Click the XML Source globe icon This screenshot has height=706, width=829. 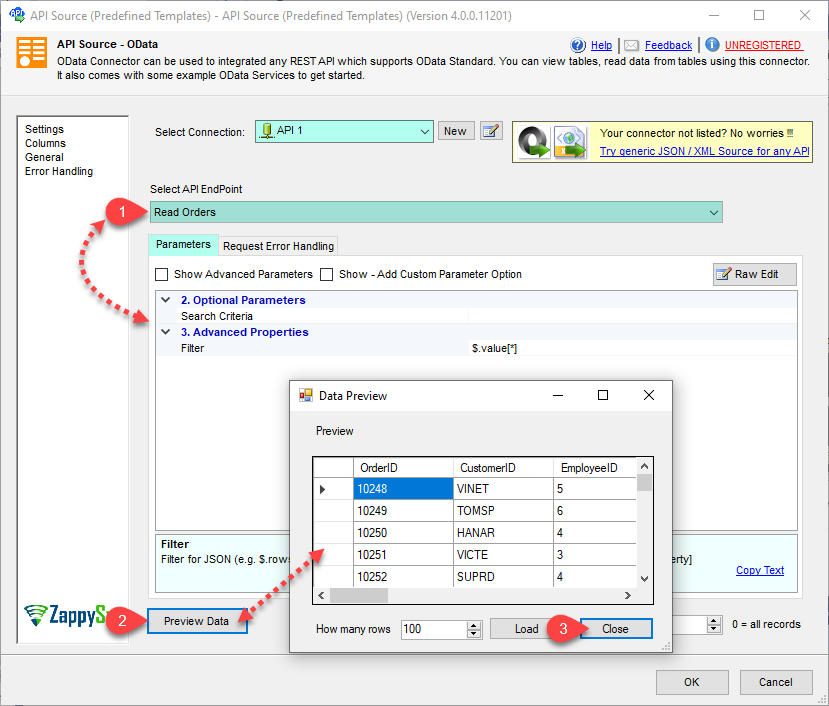pyautogui.click(x=569, y=142)
